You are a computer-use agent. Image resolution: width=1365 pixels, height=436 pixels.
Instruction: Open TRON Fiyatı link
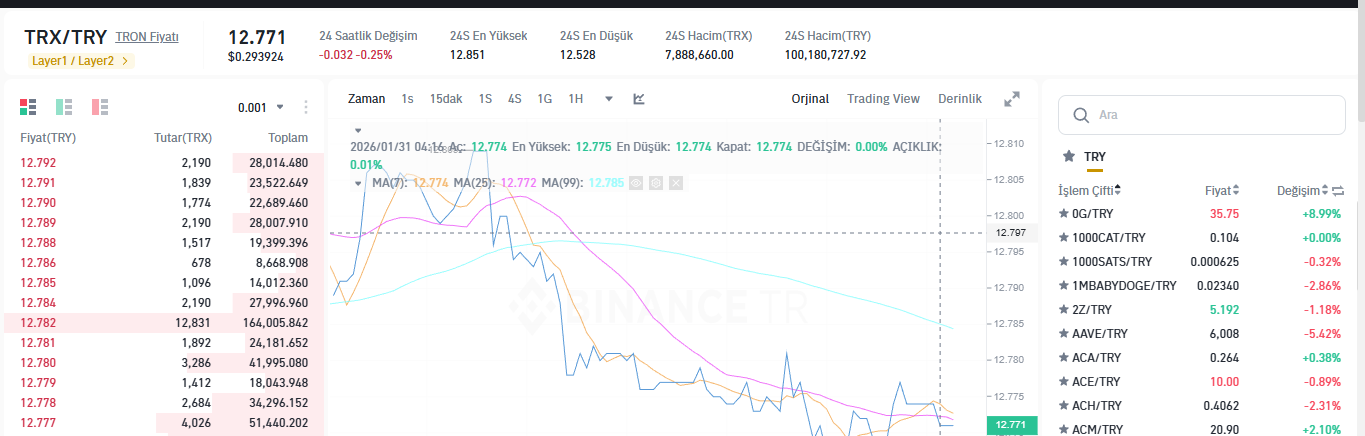click(147, 37)
